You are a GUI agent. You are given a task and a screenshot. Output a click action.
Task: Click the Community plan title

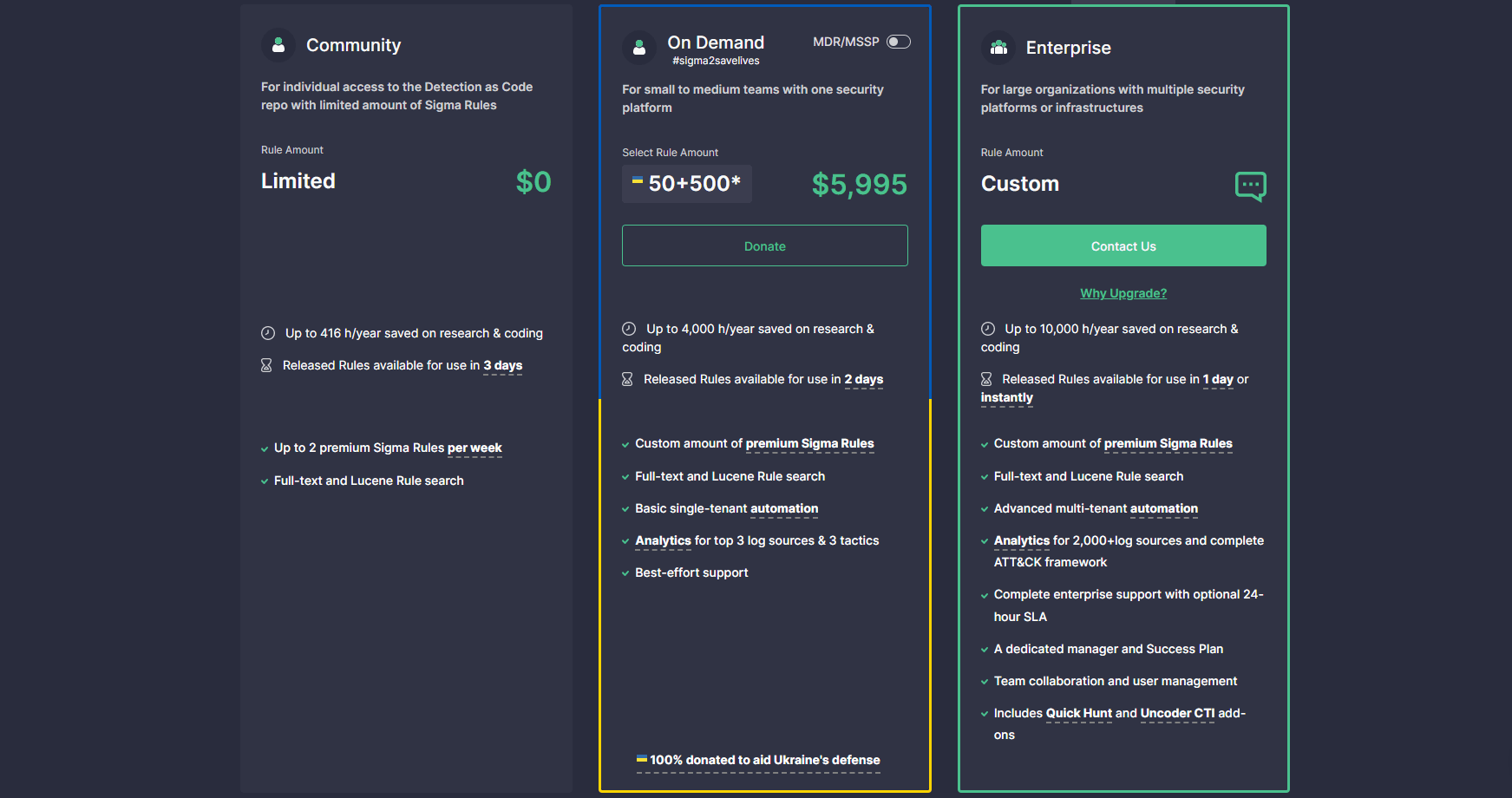point(353,45)
